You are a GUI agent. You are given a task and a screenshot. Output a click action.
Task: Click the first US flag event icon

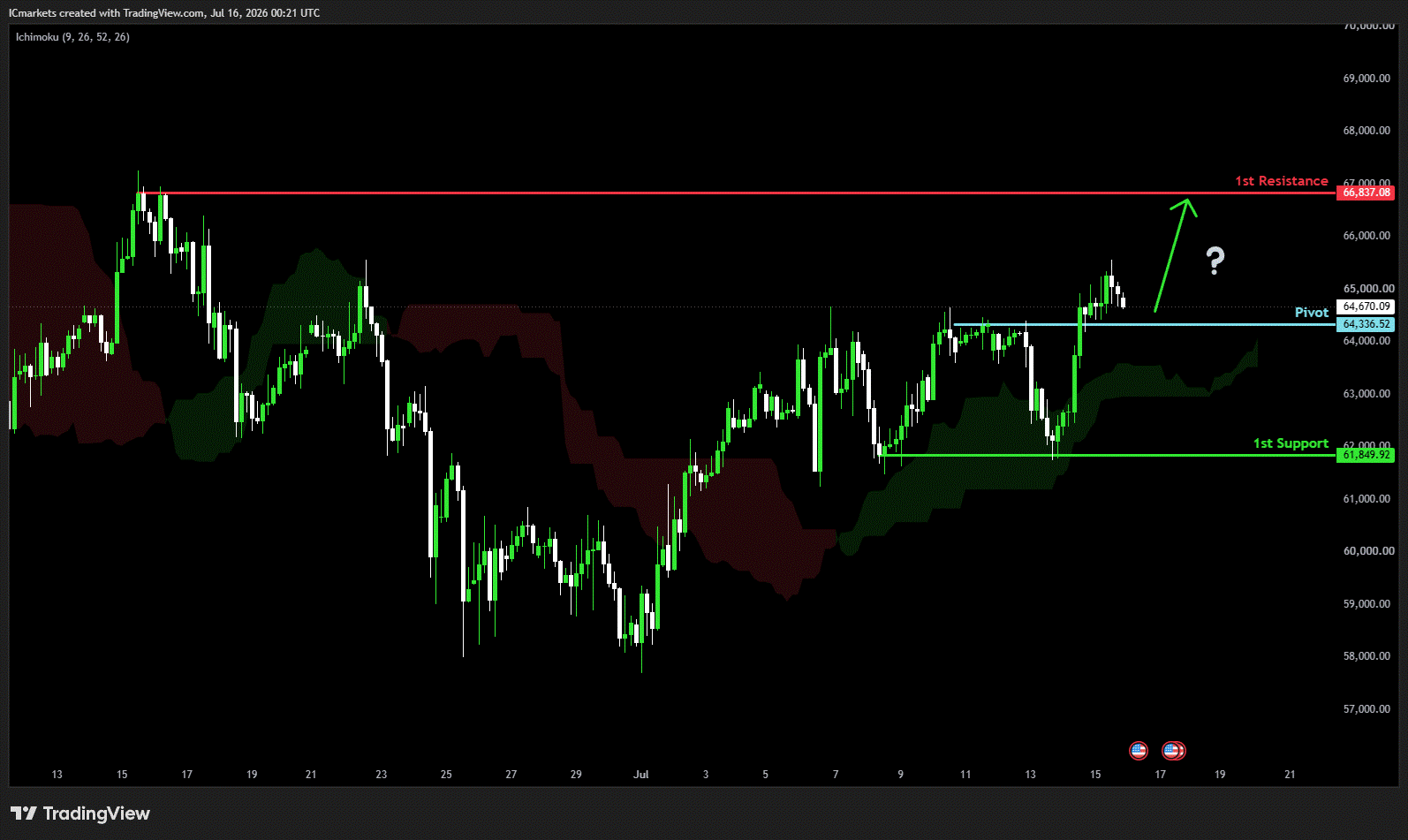pos(1139,751)
